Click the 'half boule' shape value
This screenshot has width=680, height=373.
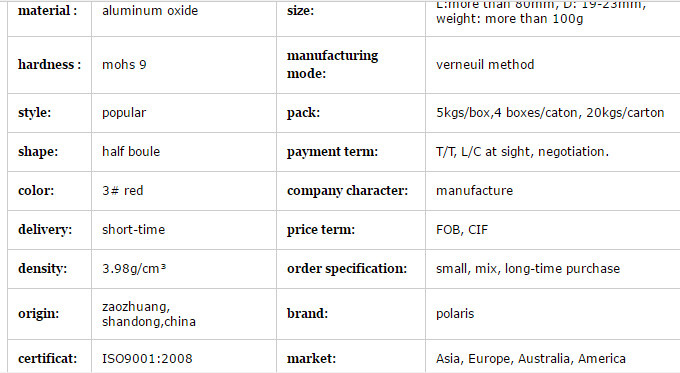point(131,151)
